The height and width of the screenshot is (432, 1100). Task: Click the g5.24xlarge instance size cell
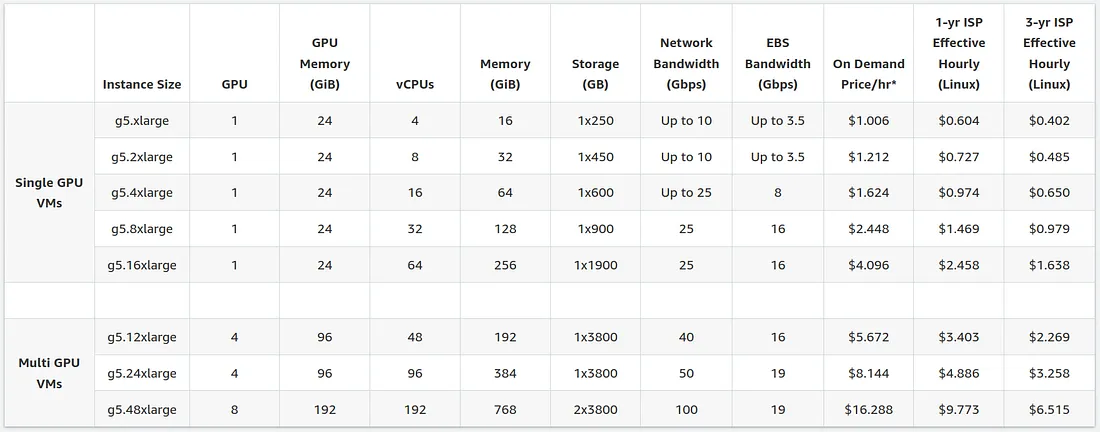142,373
